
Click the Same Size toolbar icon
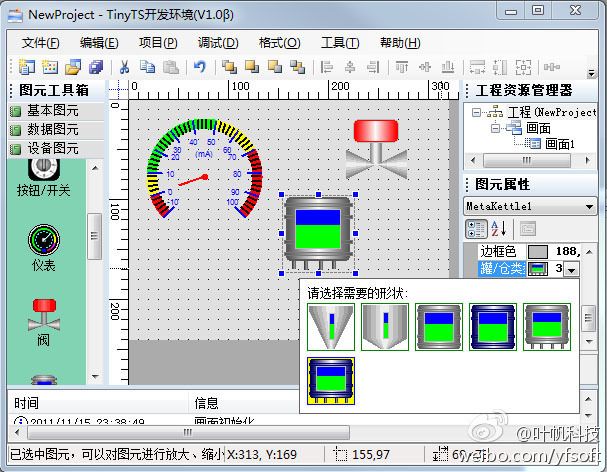pyautogui.click(x=523, y=67)
